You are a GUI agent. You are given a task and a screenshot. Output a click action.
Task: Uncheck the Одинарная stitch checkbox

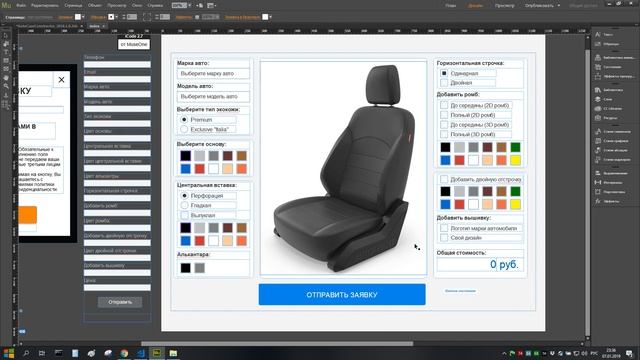pos(444,73)
